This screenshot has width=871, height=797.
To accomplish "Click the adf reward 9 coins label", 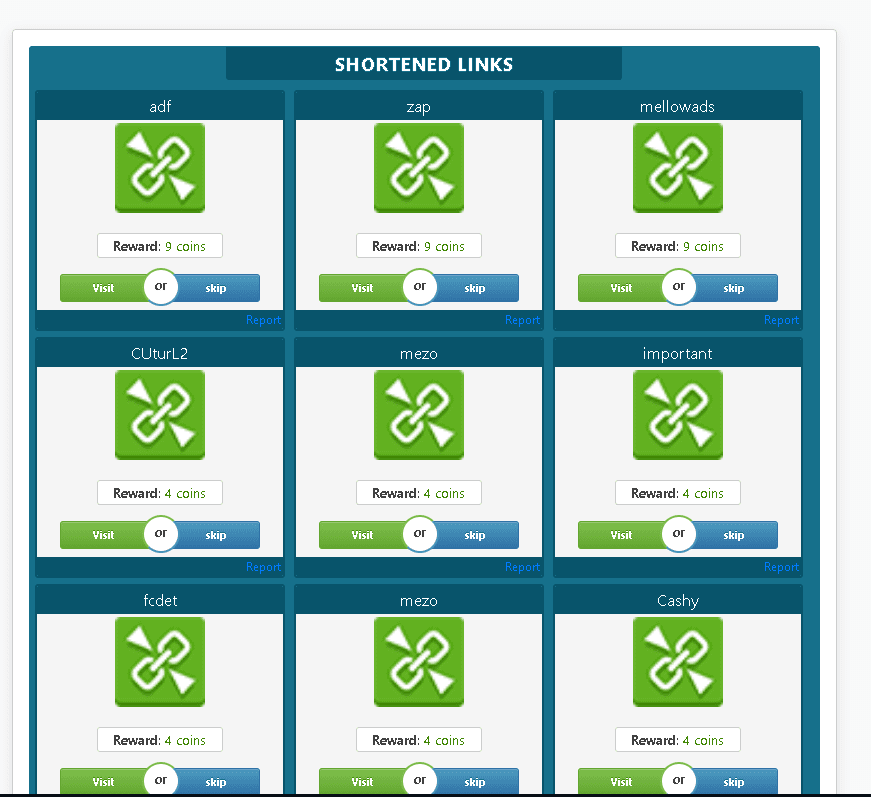I will pos(160,246).
